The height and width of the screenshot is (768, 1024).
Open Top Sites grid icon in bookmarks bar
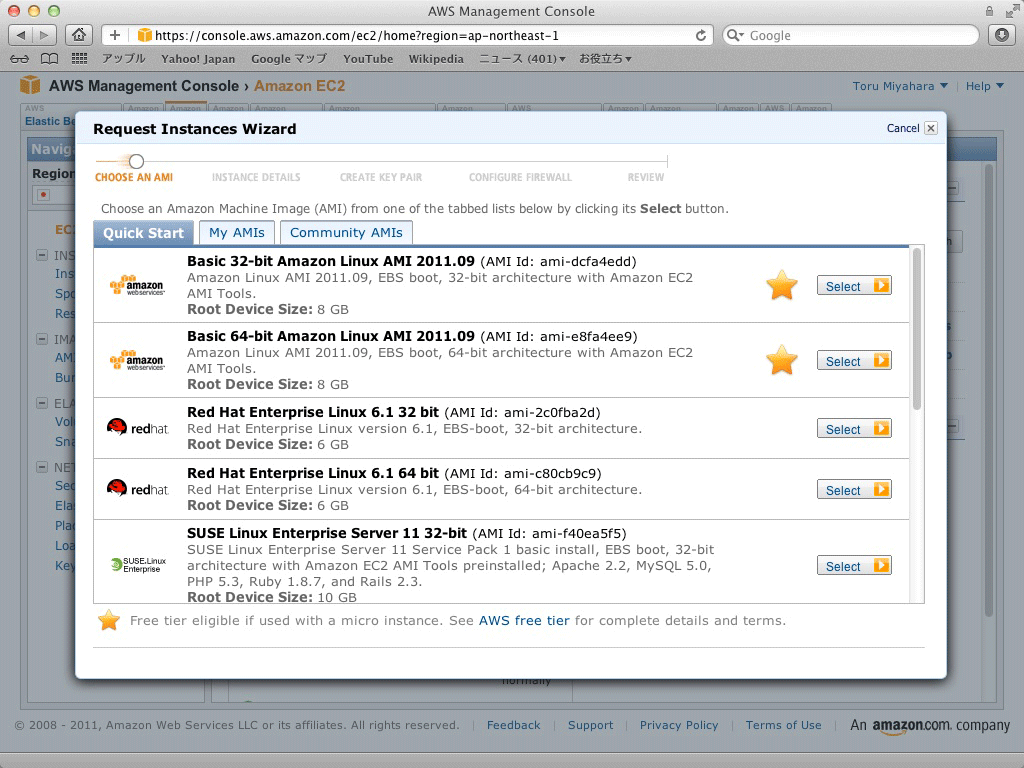pos(79,59)
